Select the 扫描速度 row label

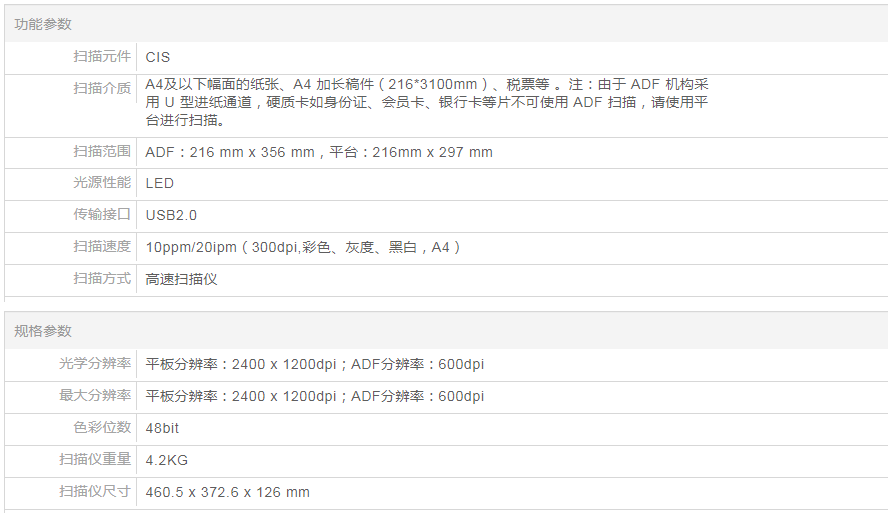101,247
